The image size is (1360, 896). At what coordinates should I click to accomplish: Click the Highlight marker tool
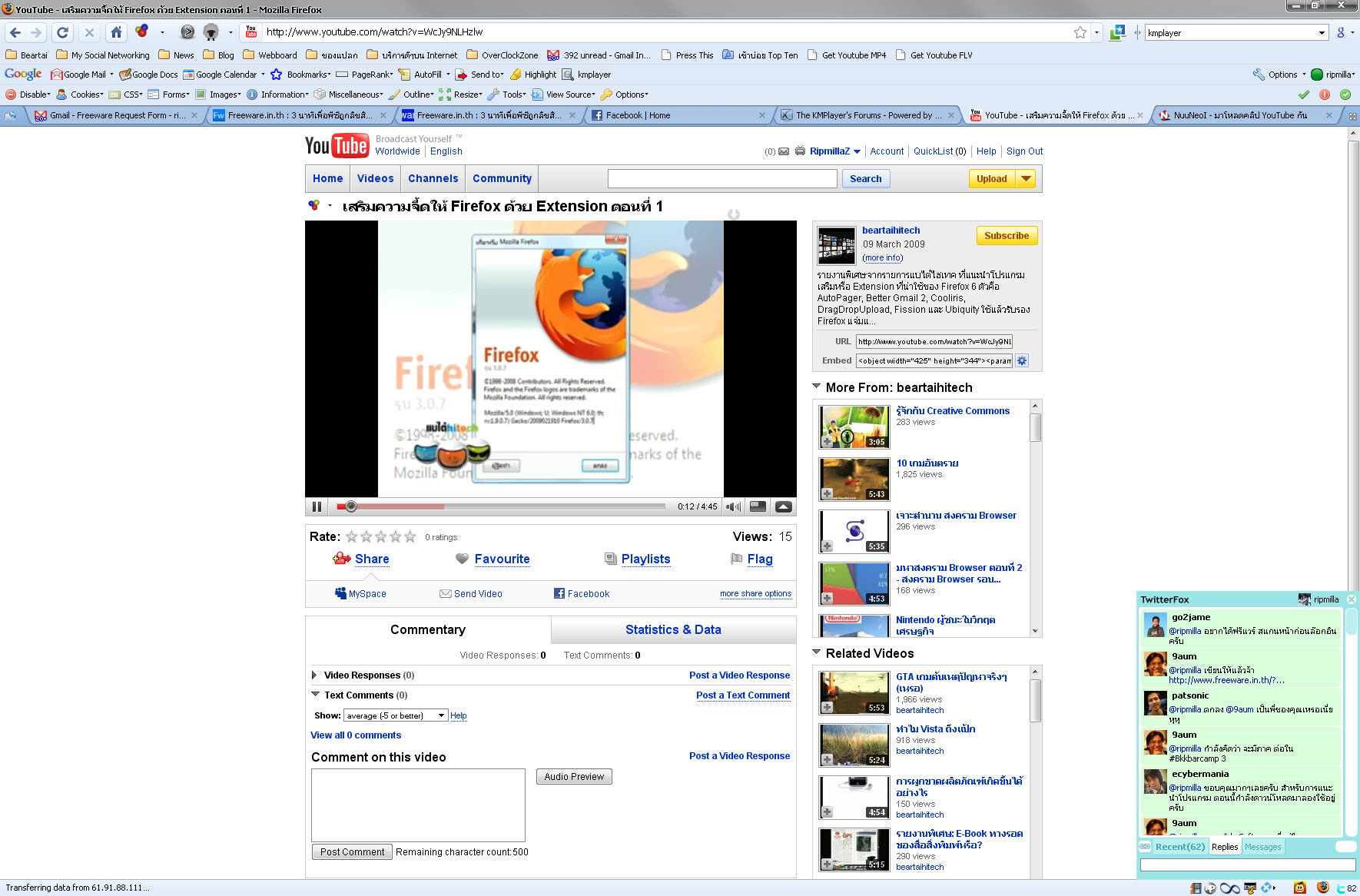click(533, 75)
